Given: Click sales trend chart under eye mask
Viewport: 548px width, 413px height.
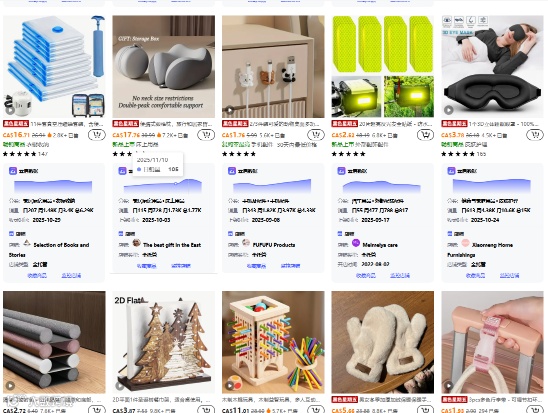Looking at the screenshot, I should pos(492,186).
